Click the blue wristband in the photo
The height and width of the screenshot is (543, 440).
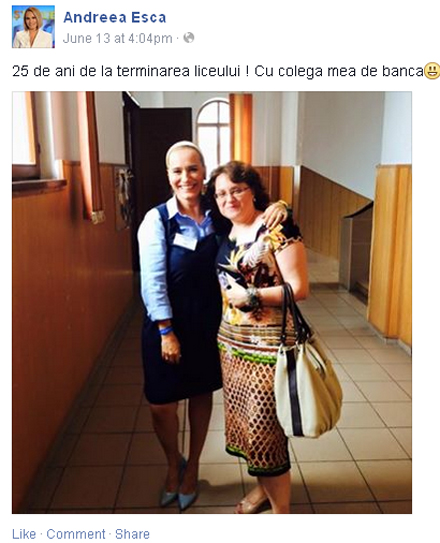[x=166, y=330]
